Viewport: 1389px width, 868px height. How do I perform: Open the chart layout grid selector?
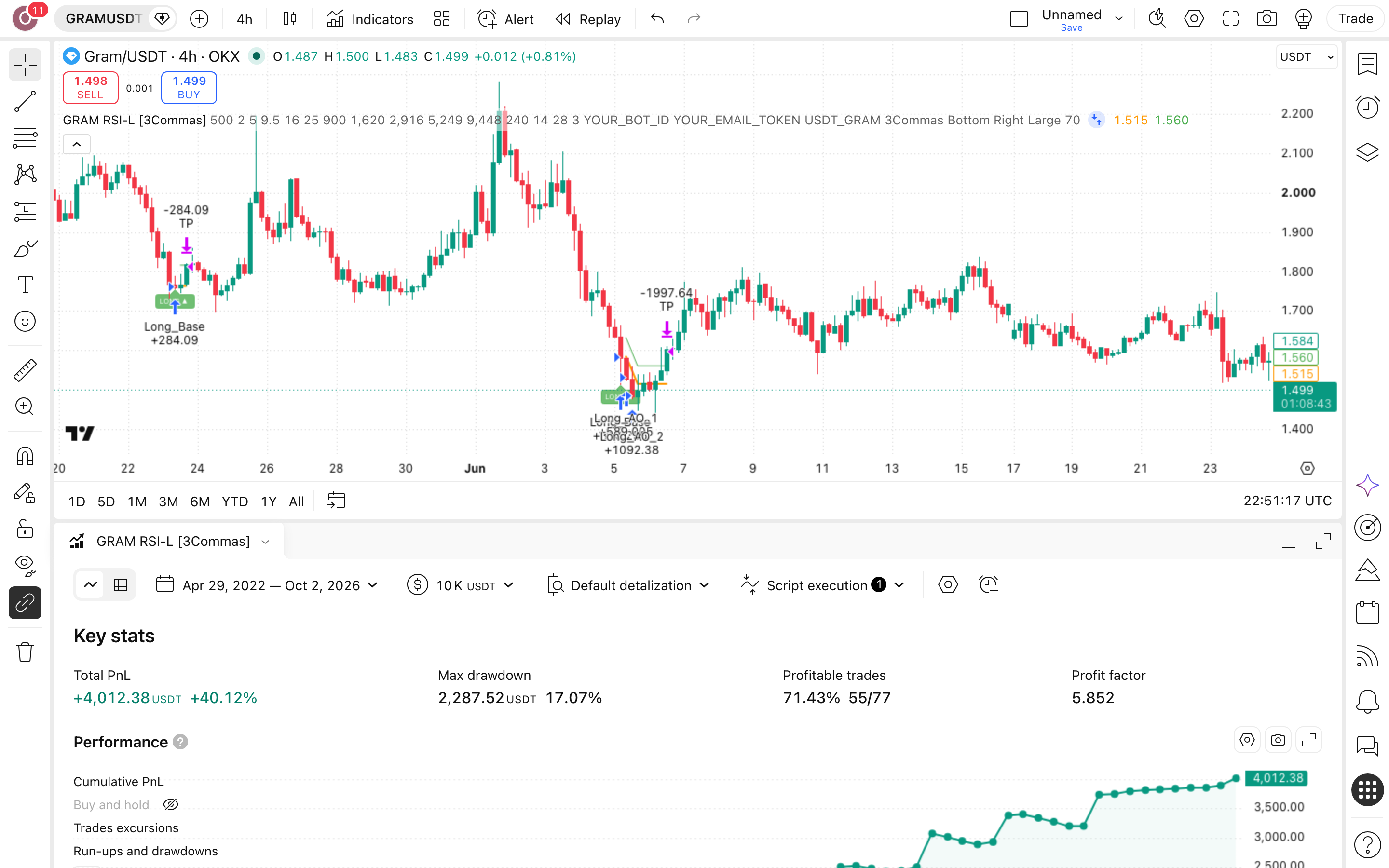pyautogui.click(x=441, y=19)
